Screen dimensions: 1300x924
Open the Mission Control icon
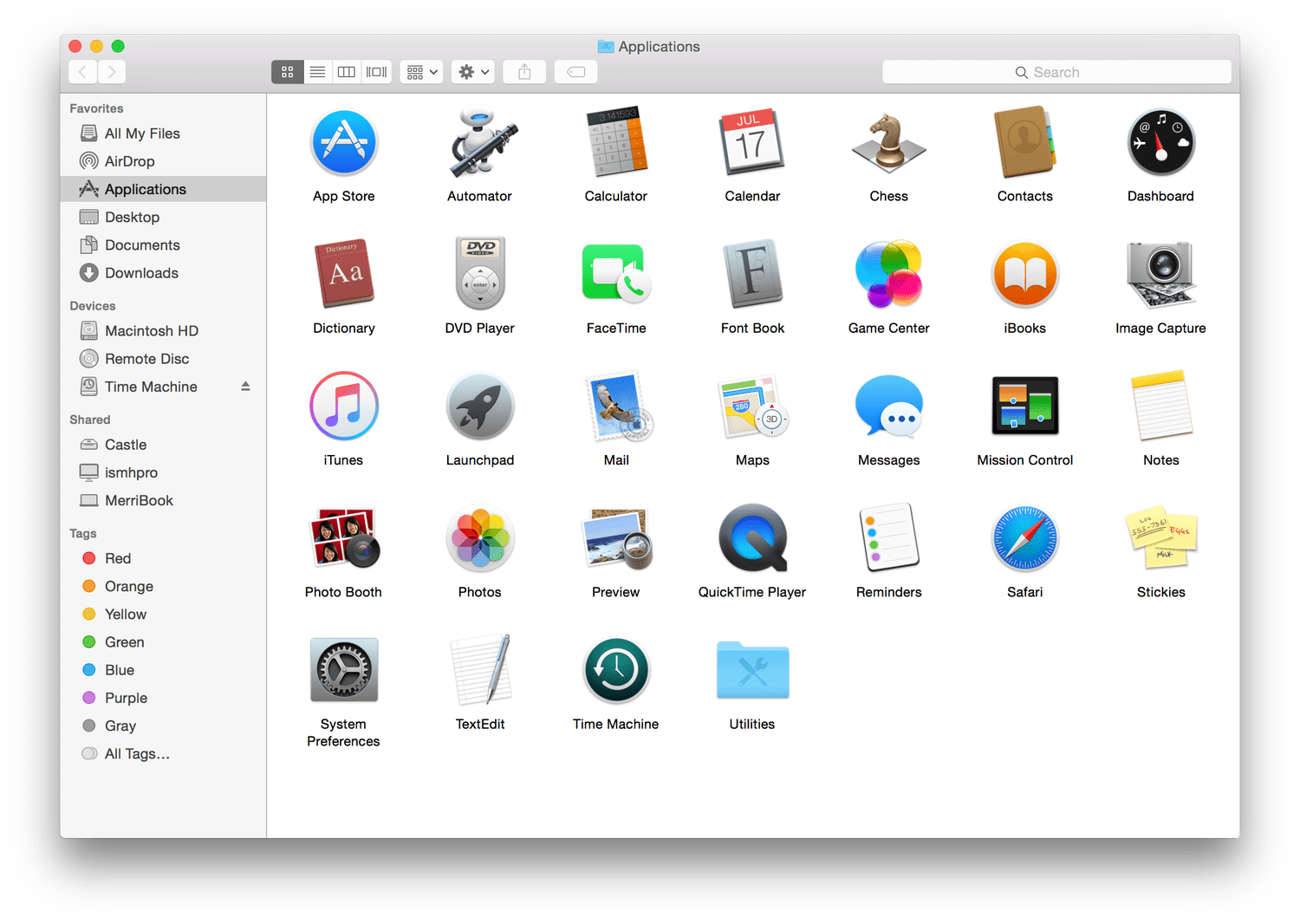1024,406
